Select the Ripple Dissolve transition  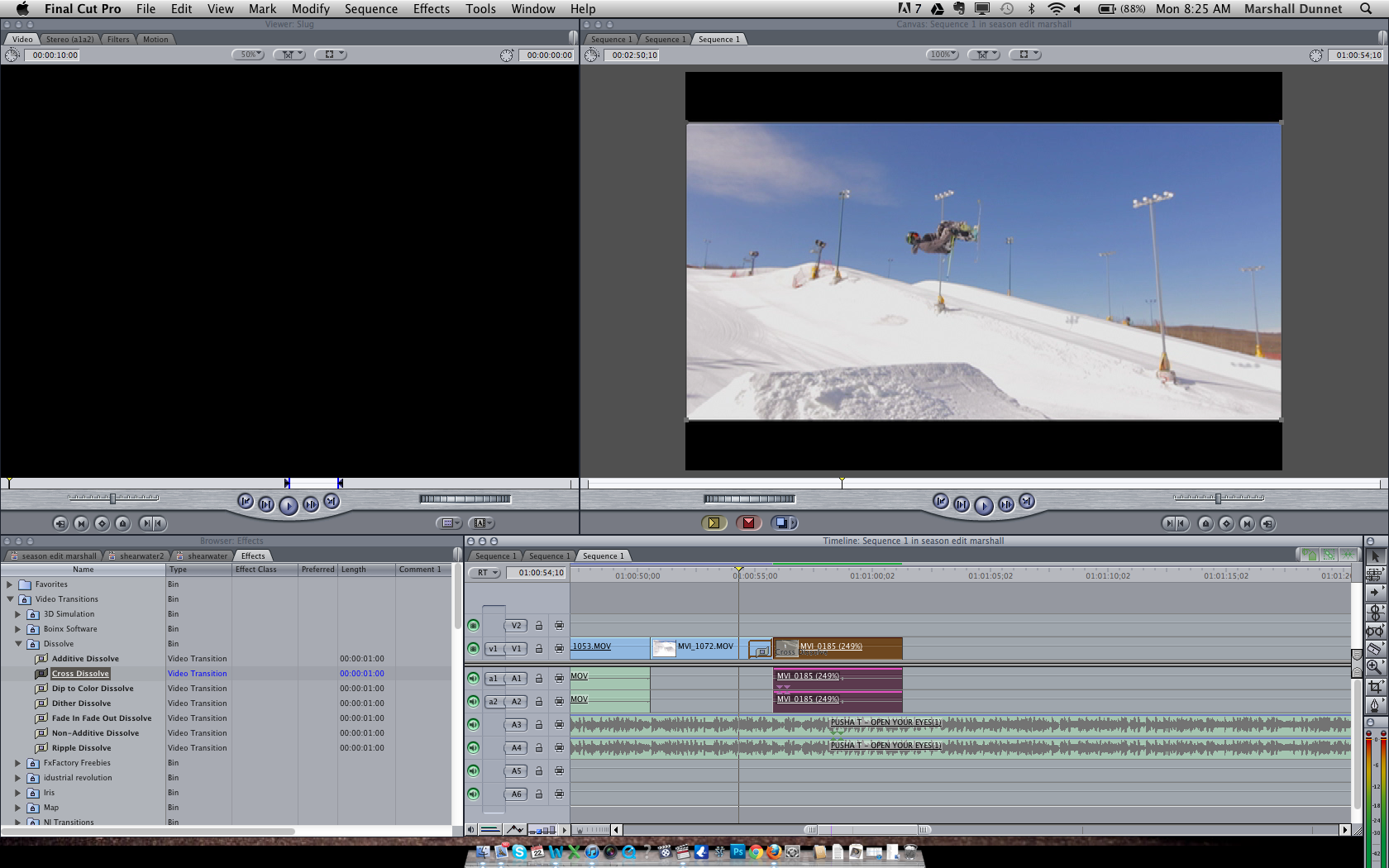tap(81, 748)
